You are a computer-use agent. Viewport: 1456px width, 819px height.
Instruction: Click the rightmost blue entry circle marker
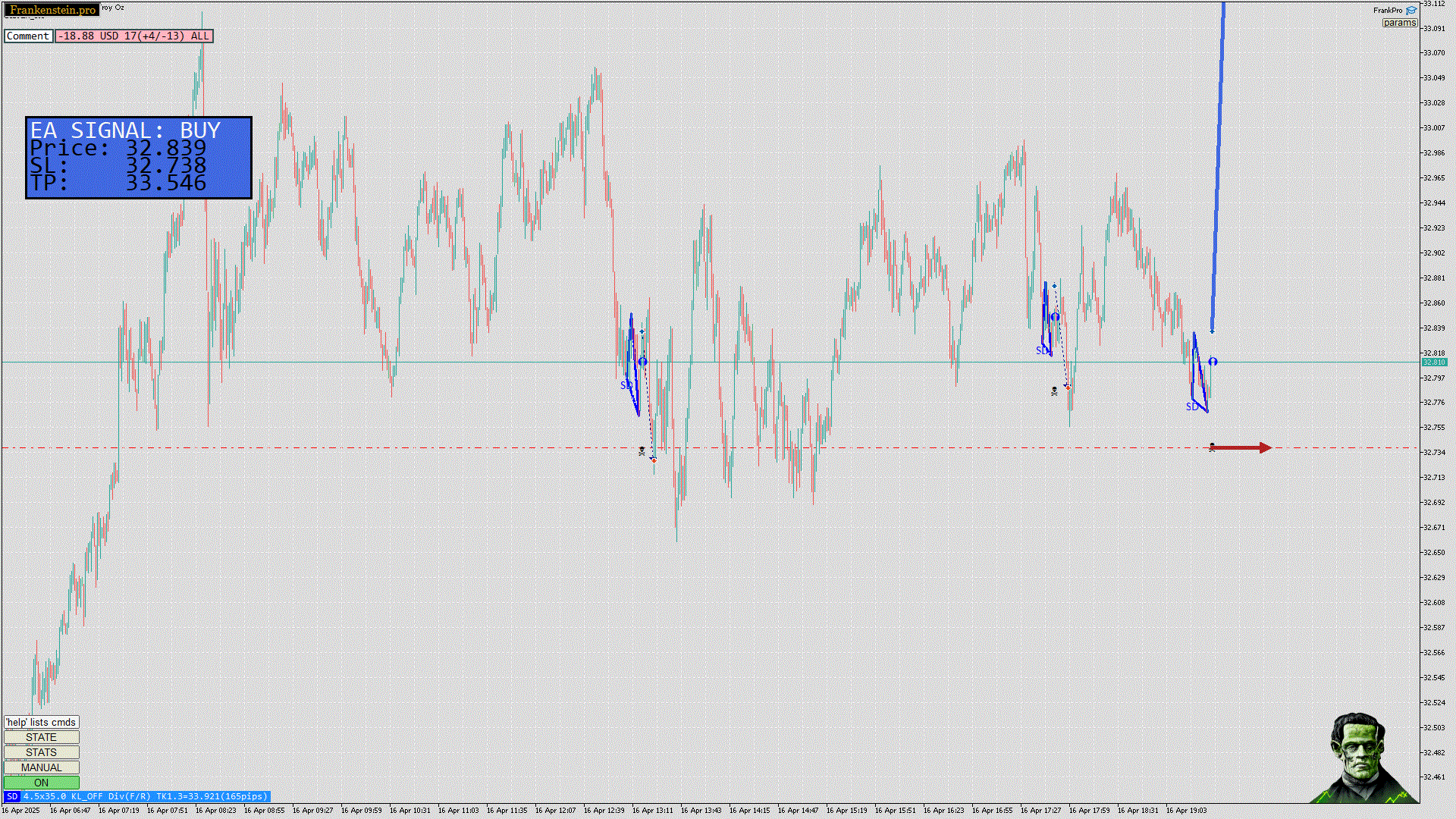coord(1213,362)
